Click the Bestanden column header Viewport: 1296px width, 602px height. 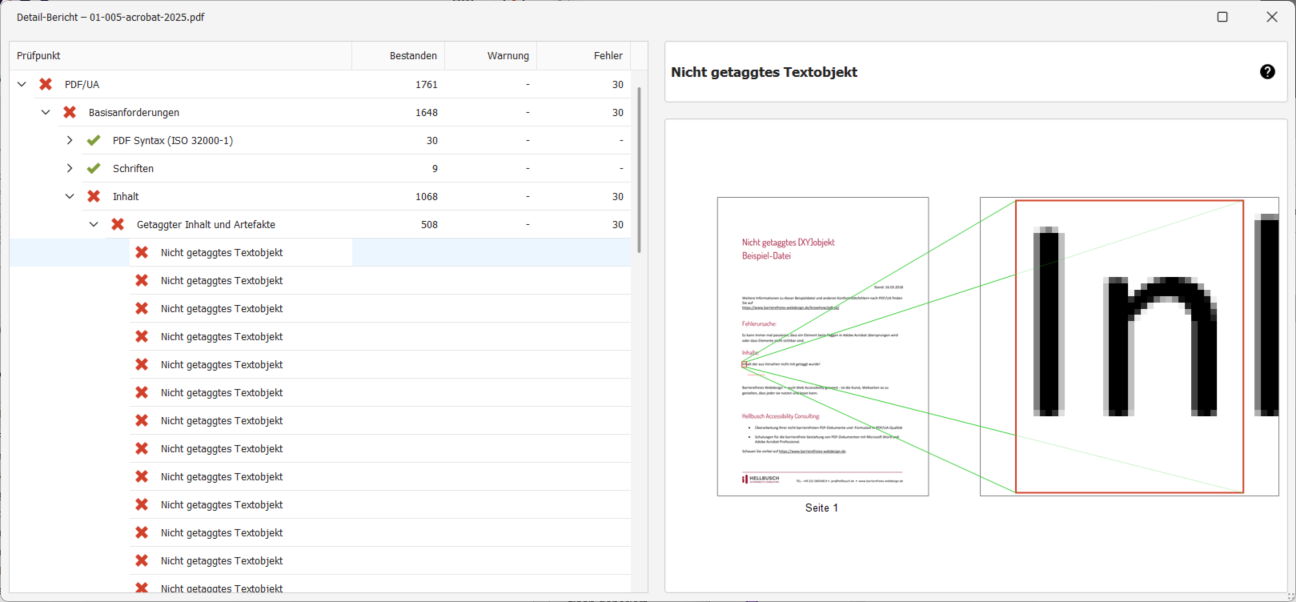coord(398,56)
